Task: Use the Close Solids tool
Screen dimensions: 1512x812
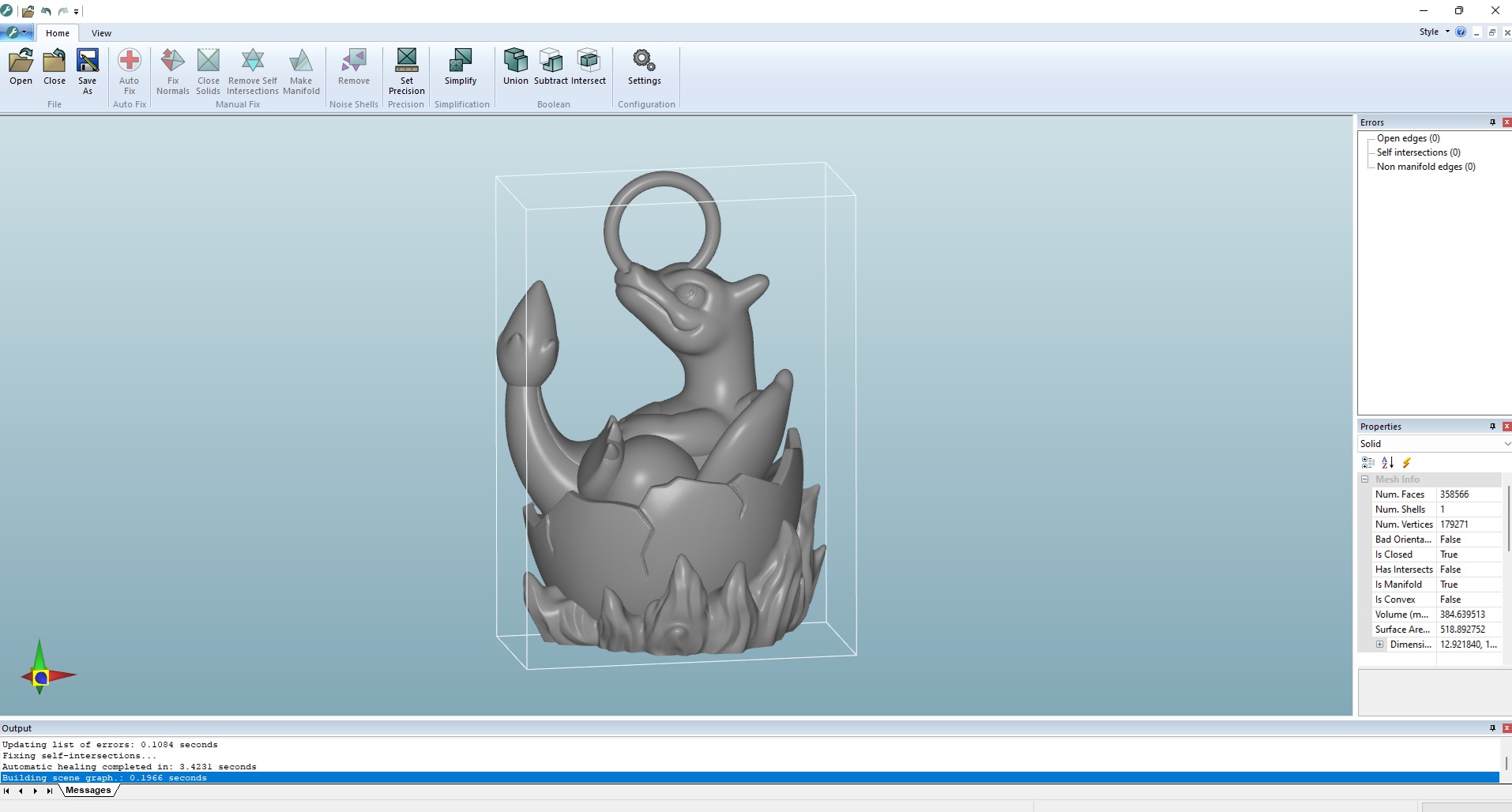Action: (209, 72)
